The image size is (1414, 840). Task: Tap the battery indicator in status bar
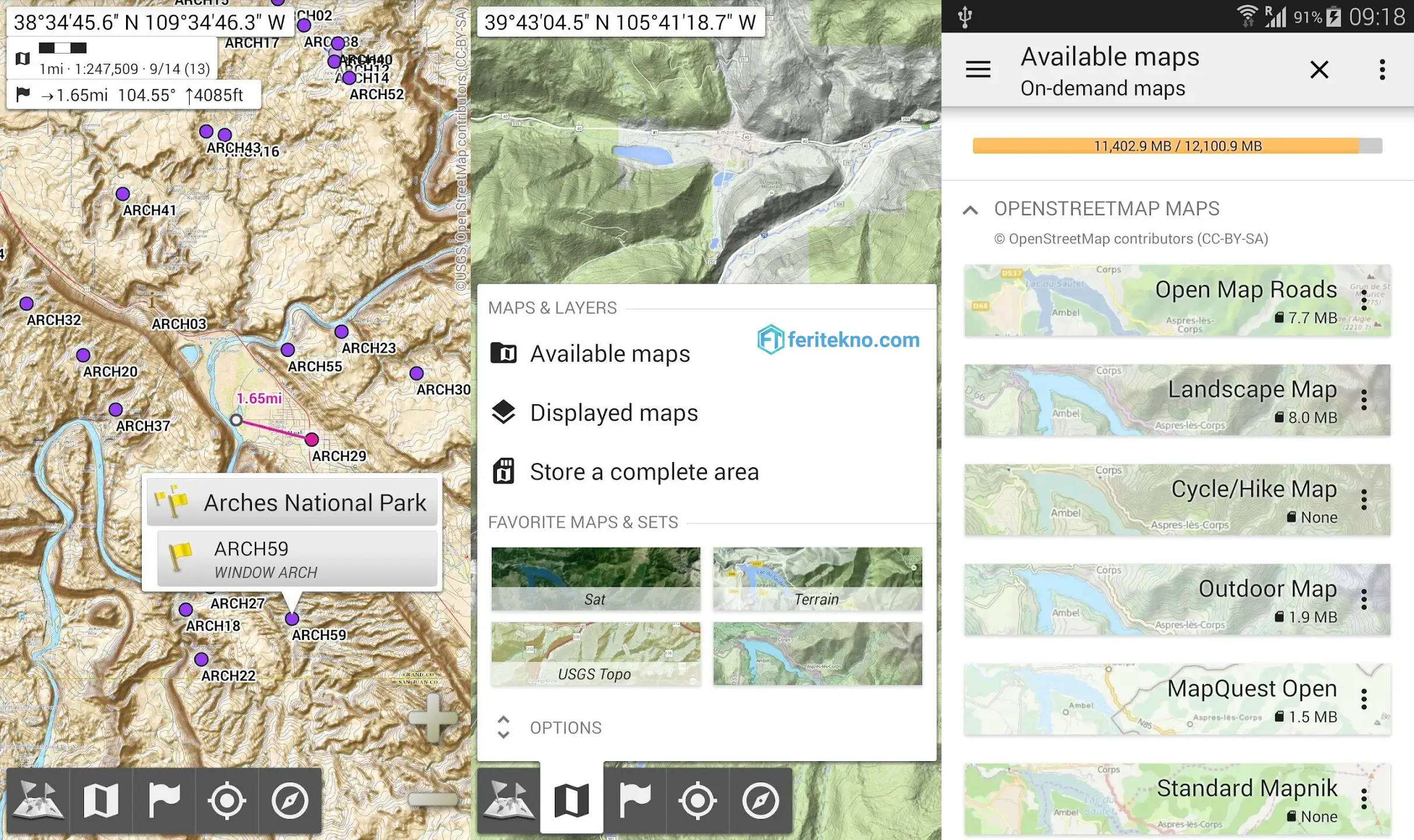point(1334,16)
